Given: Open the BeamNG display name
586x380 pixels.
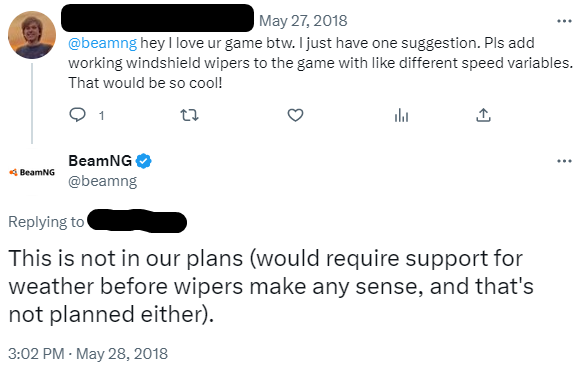Looking at the screenshot, I should 100,161.
